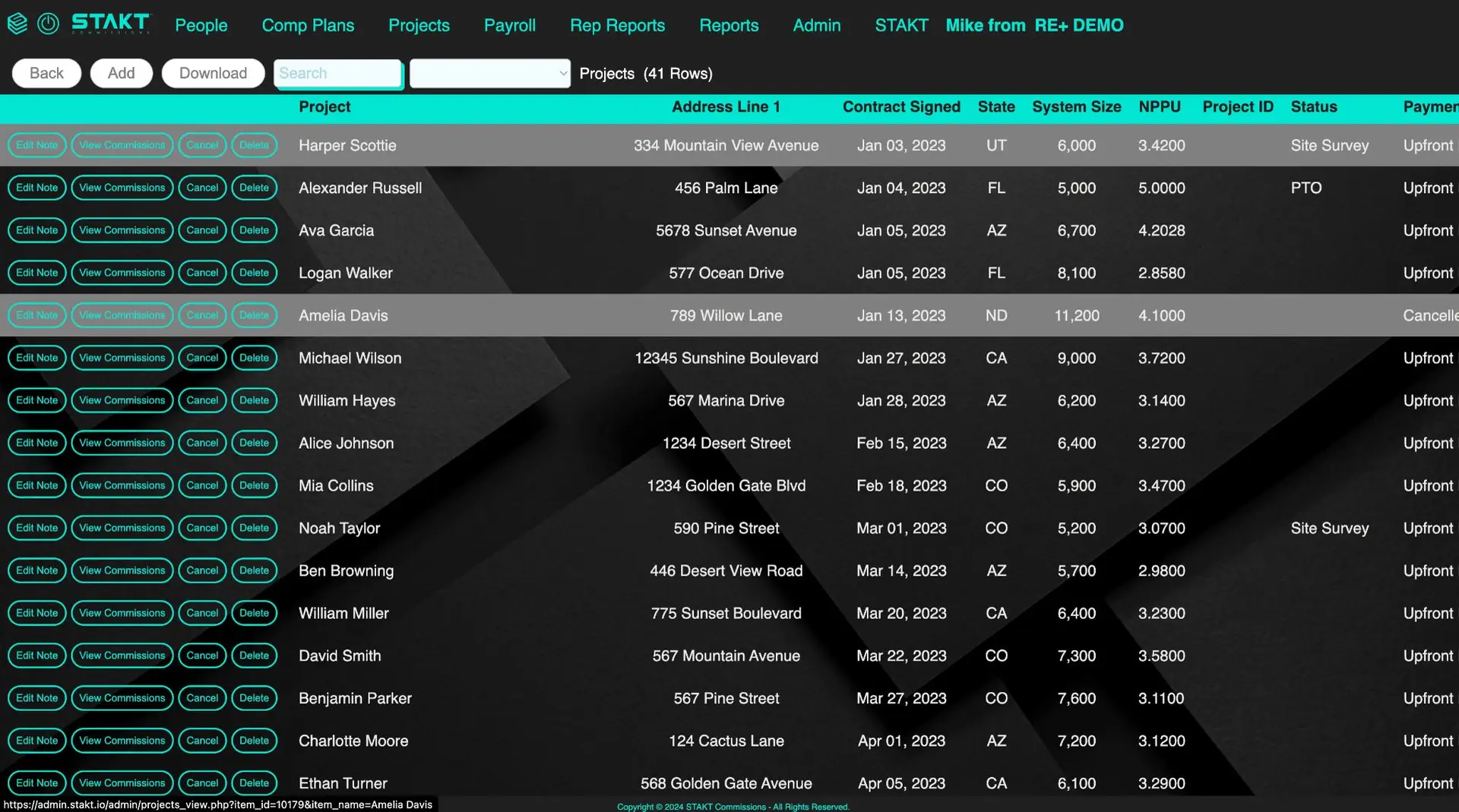The image size is (1459, 812).
Task: Click the stacked layers icon in header
Action: (x=17, y=24)
